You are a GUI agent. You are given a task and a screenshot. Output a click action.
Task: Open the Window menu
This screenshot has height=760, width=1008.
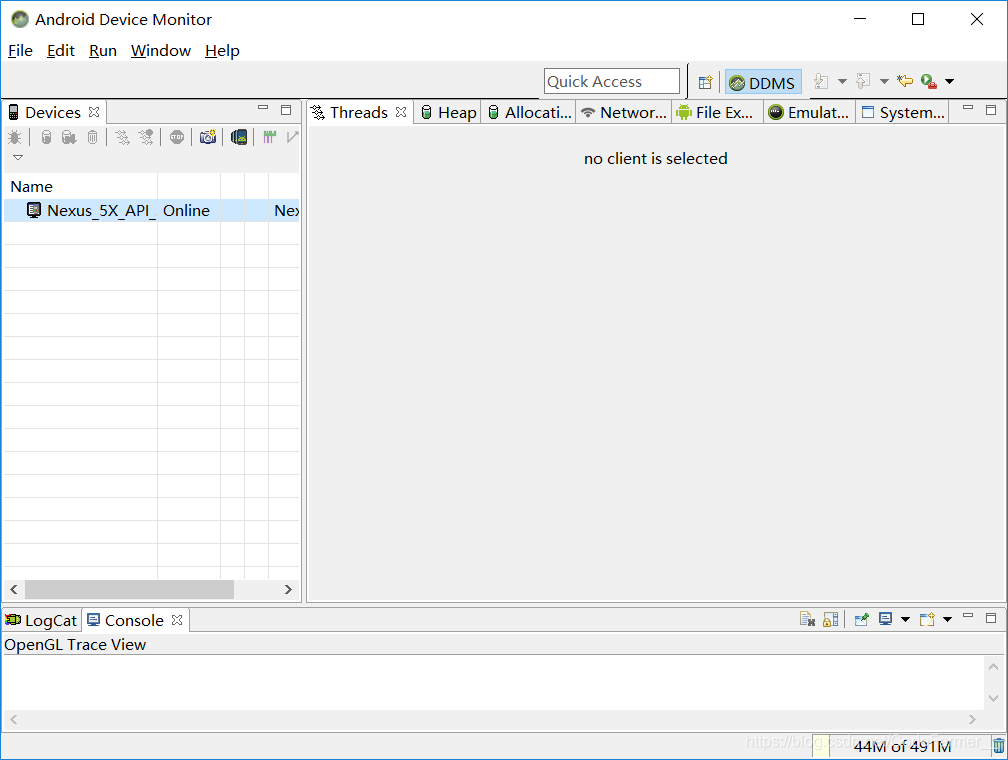pos(161,51)
